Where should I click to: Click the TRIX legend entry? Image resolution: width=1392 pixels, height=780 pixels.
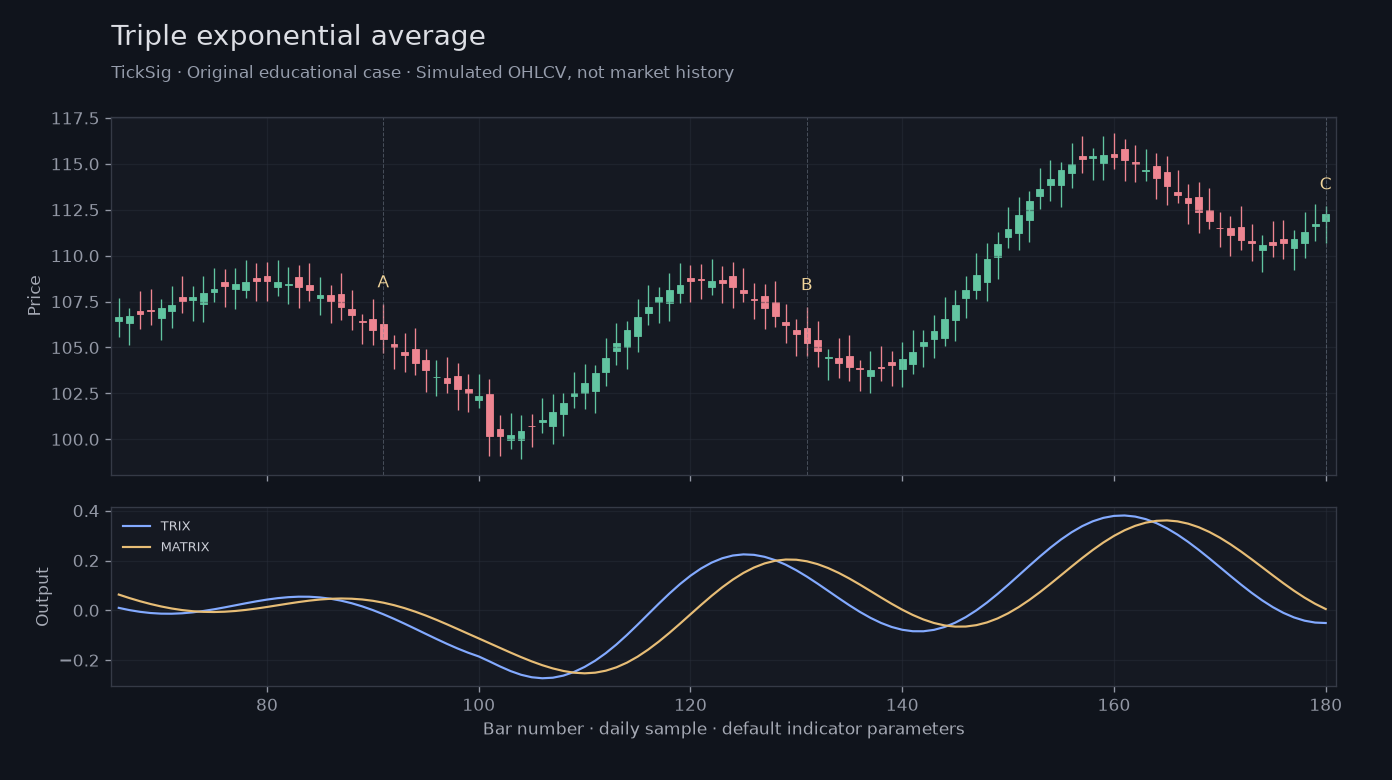coord(156,526)
